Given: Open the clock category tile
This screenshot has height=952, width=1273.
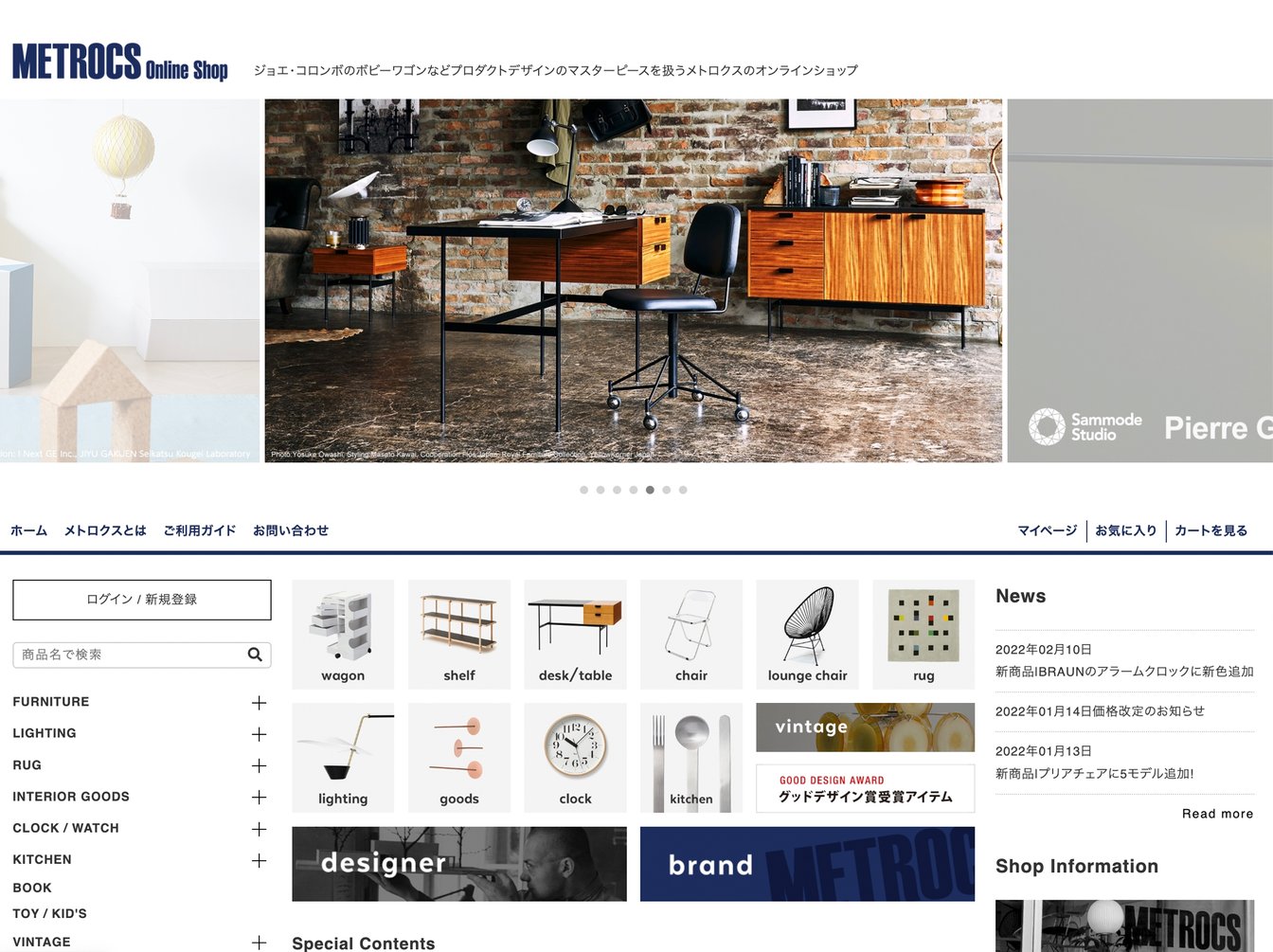Looking at the screenshot, I should [575, 758].
